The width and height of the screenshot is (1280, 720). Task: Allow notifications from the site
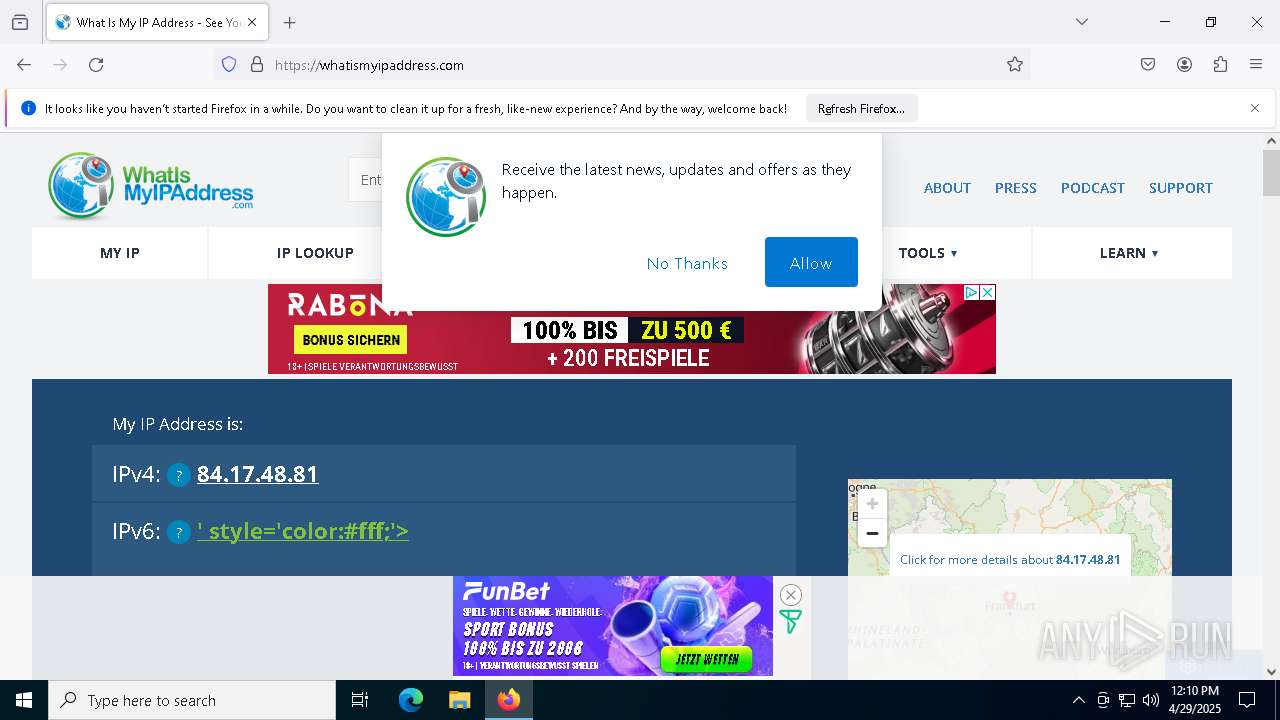tap(811, 262)
